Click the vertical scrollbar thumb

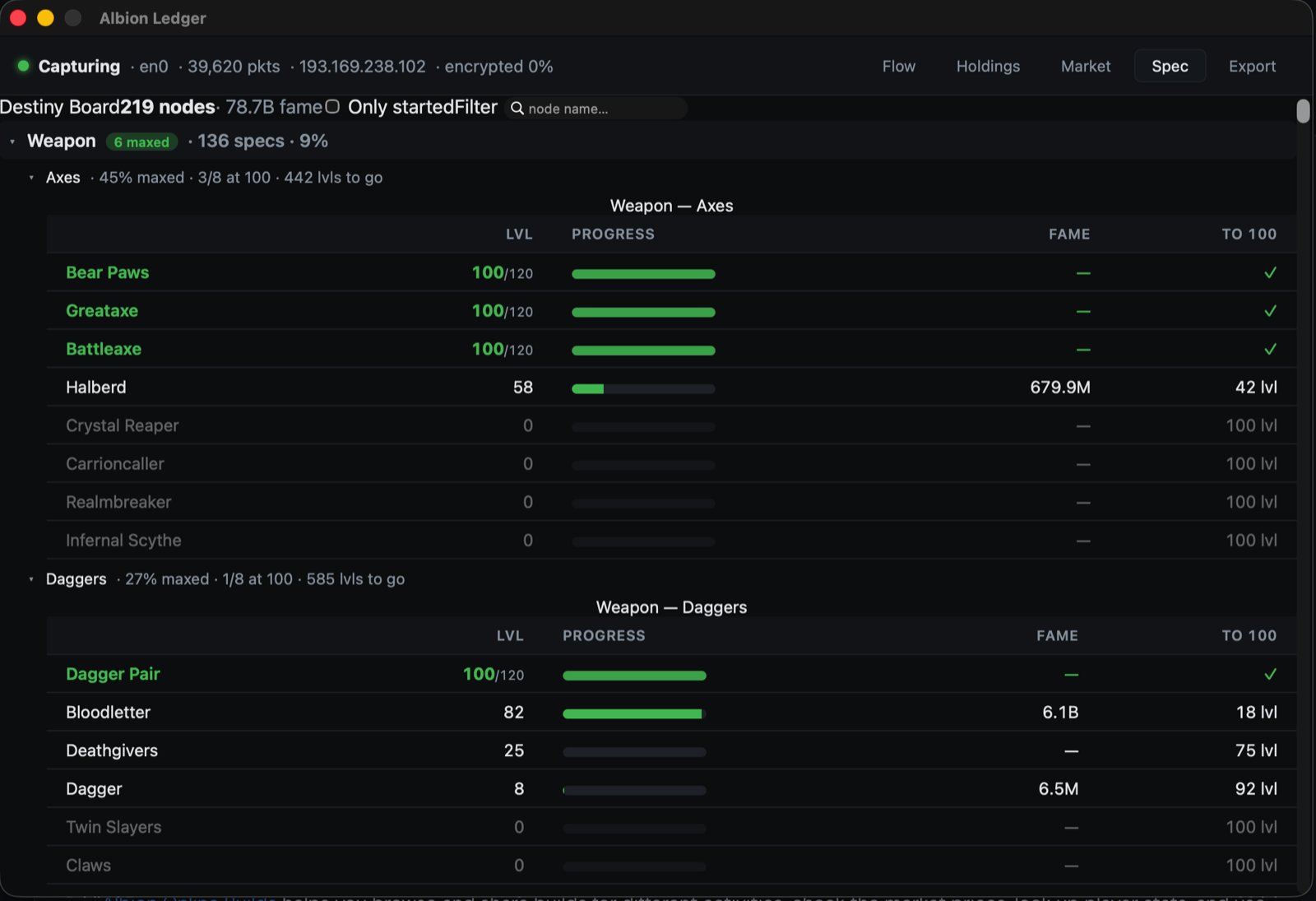[x=1303, y=111]
